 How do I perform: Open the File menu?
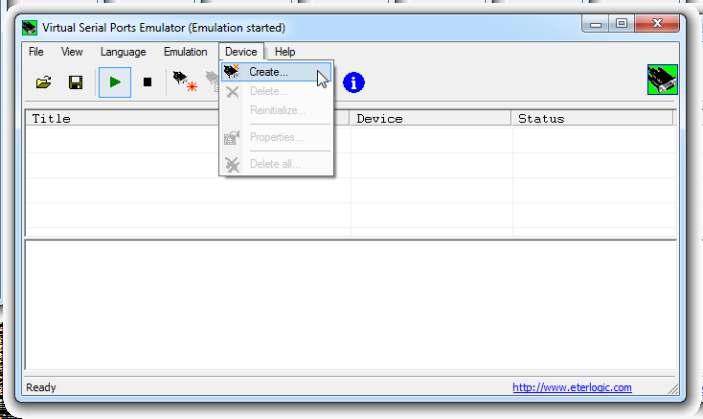(36, 52)
